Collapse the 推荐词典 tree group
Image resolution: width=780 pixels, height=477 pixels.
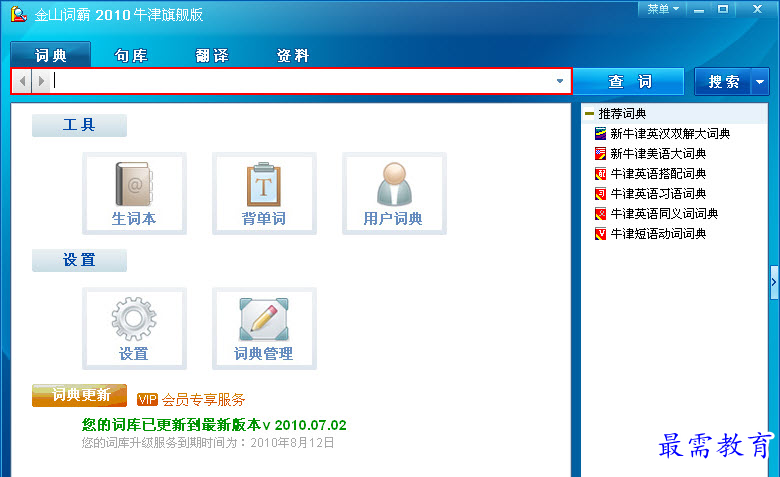[589, 114]
